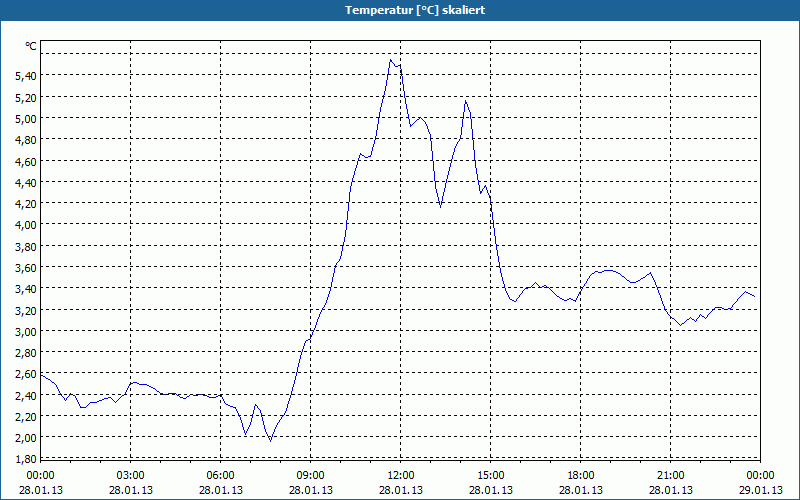Screen dimensions: 800x500
Task: Pick the 2,60 axis label
Action: click(x=26, y=374)
